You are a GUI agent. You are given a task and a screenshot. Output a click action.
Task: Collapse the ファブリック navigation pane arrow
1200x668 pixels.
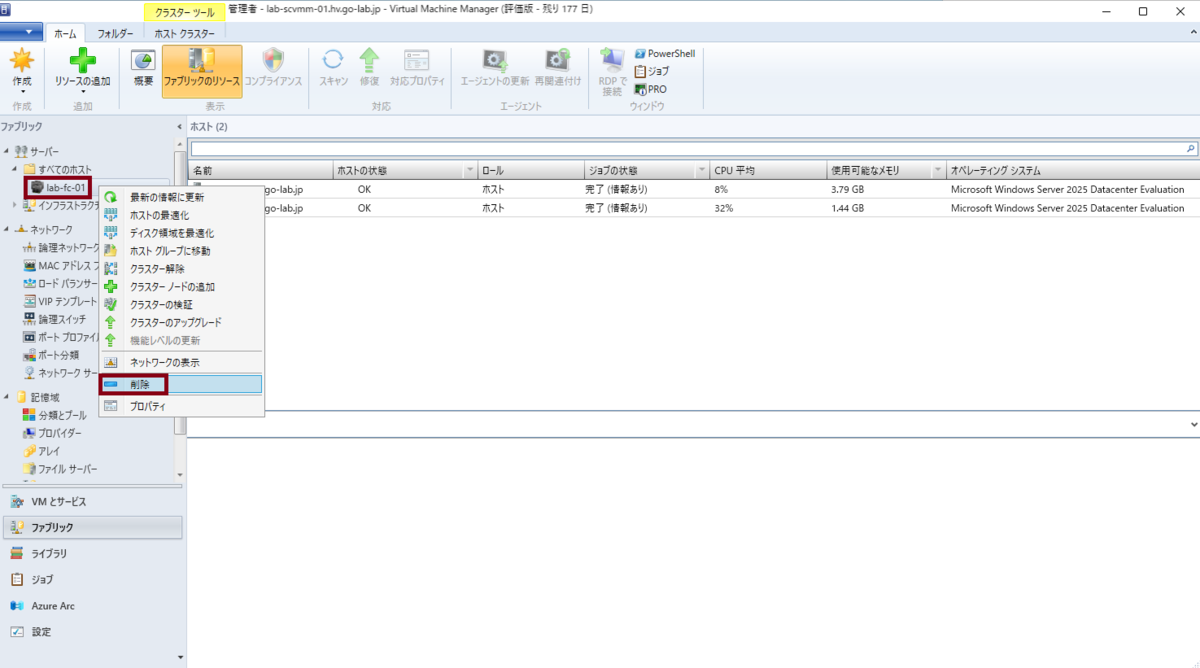pyautogui.click(x=180, y=127)
